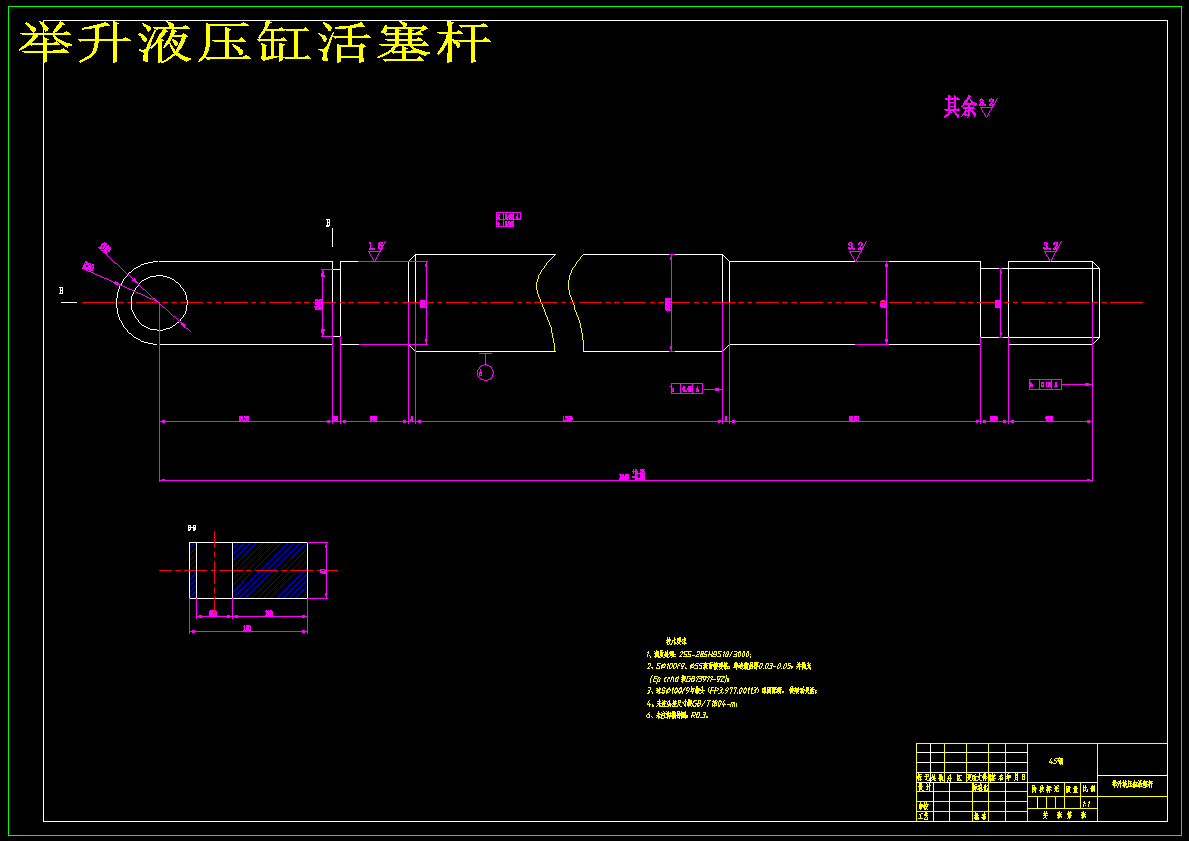Click the magenta 其余 roughness note
Viewport: 1189px width, 841px height.
[970, 107]
